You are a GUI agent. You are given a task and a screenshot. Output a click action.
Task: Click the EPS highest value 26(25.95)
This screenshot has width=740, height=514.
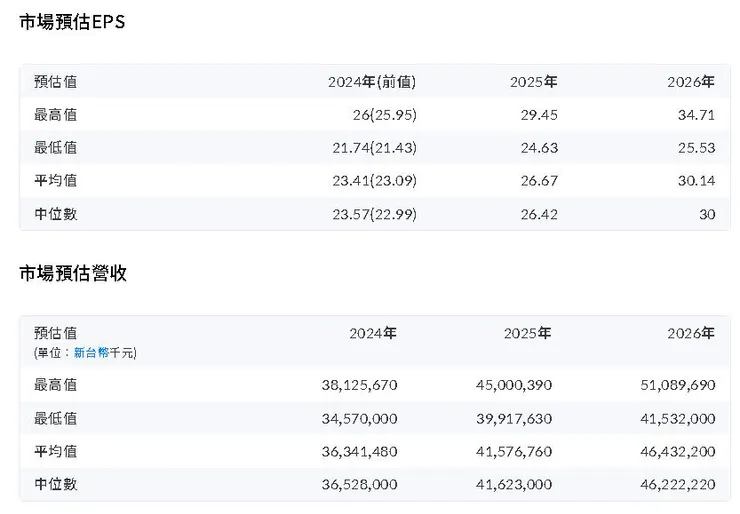coord(384,115)
